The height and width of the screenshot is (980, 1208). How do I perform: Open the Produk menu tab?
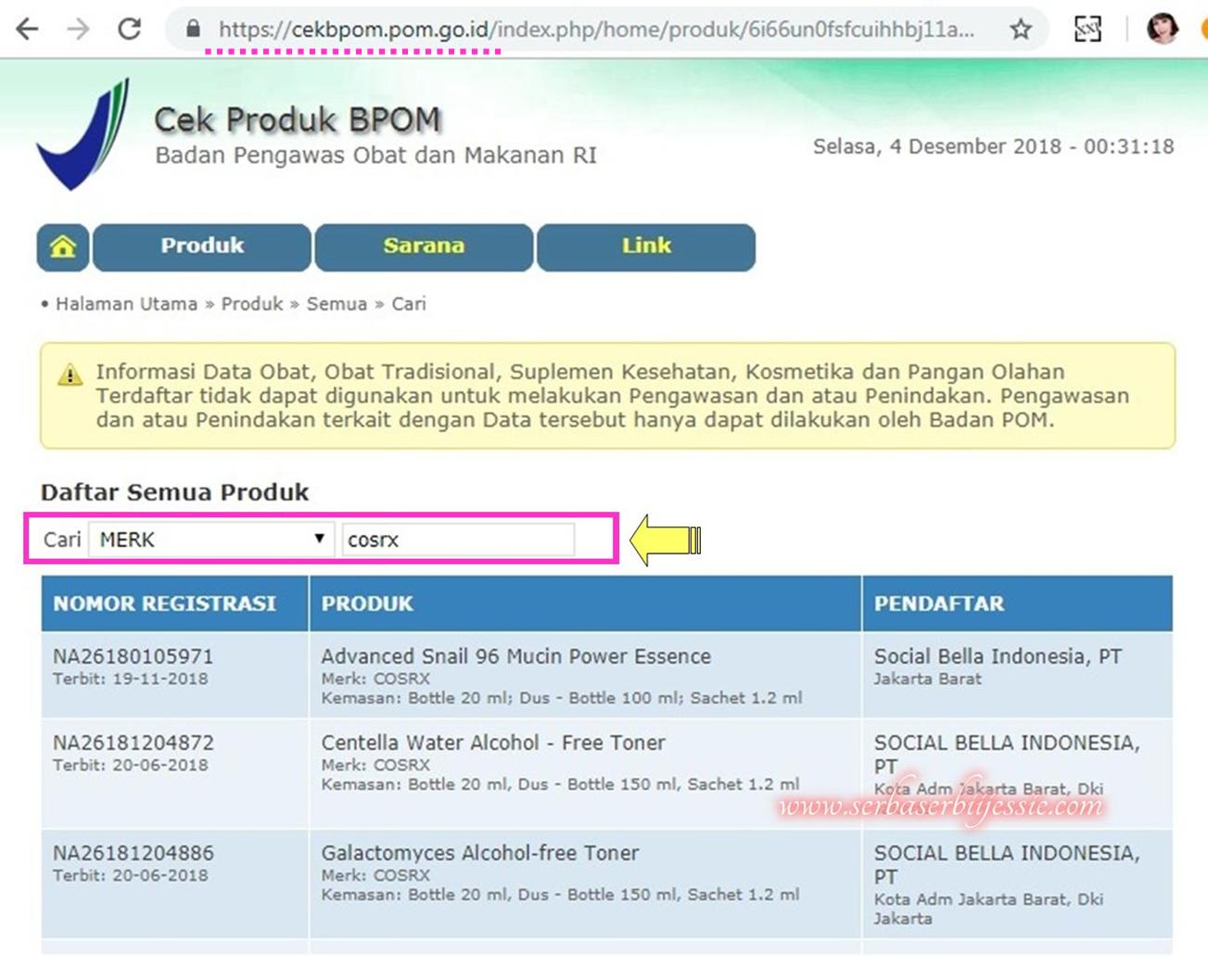pos(202,247)
